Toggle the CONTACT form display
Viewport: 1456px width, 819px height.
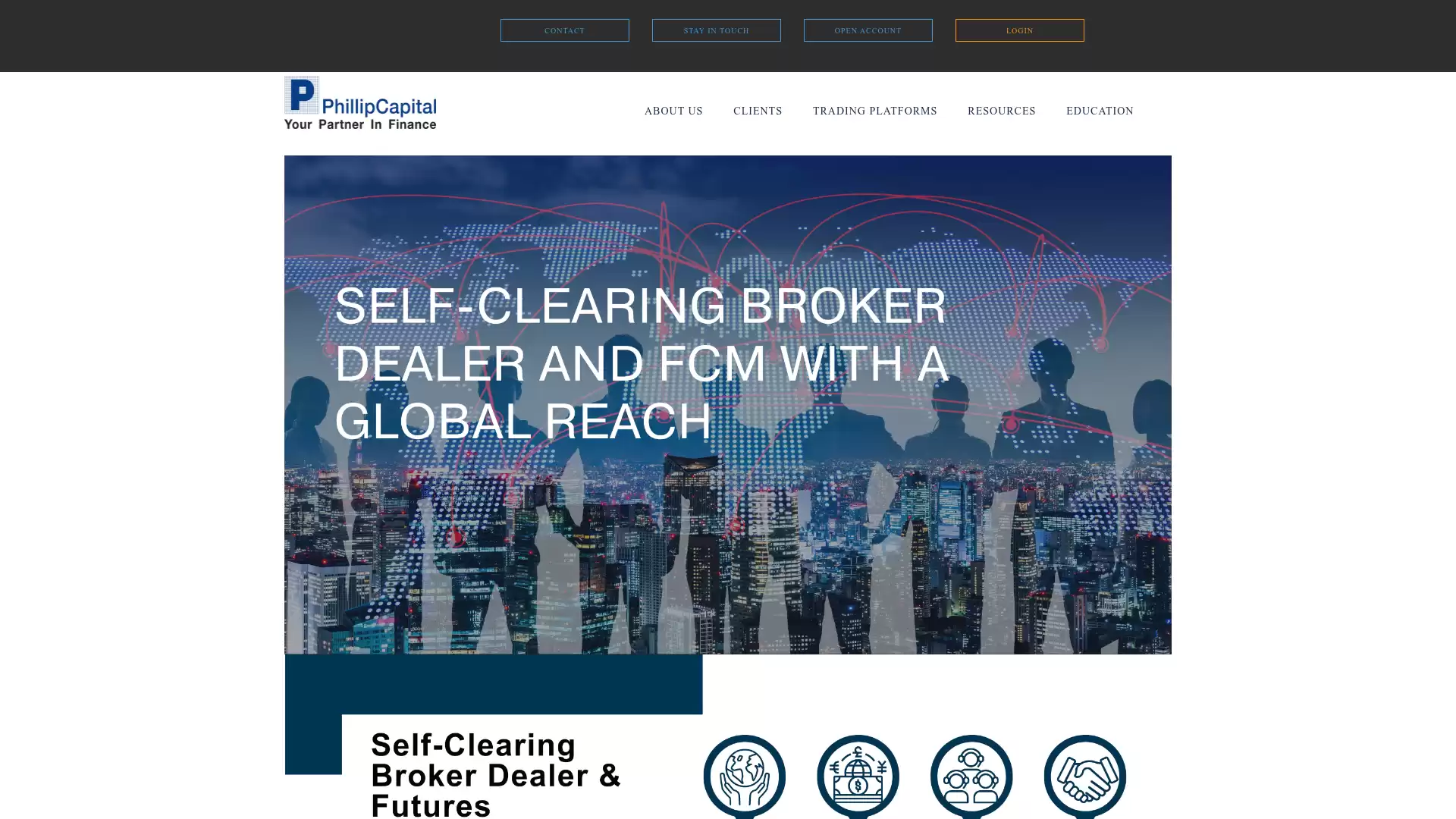point(564,29)
